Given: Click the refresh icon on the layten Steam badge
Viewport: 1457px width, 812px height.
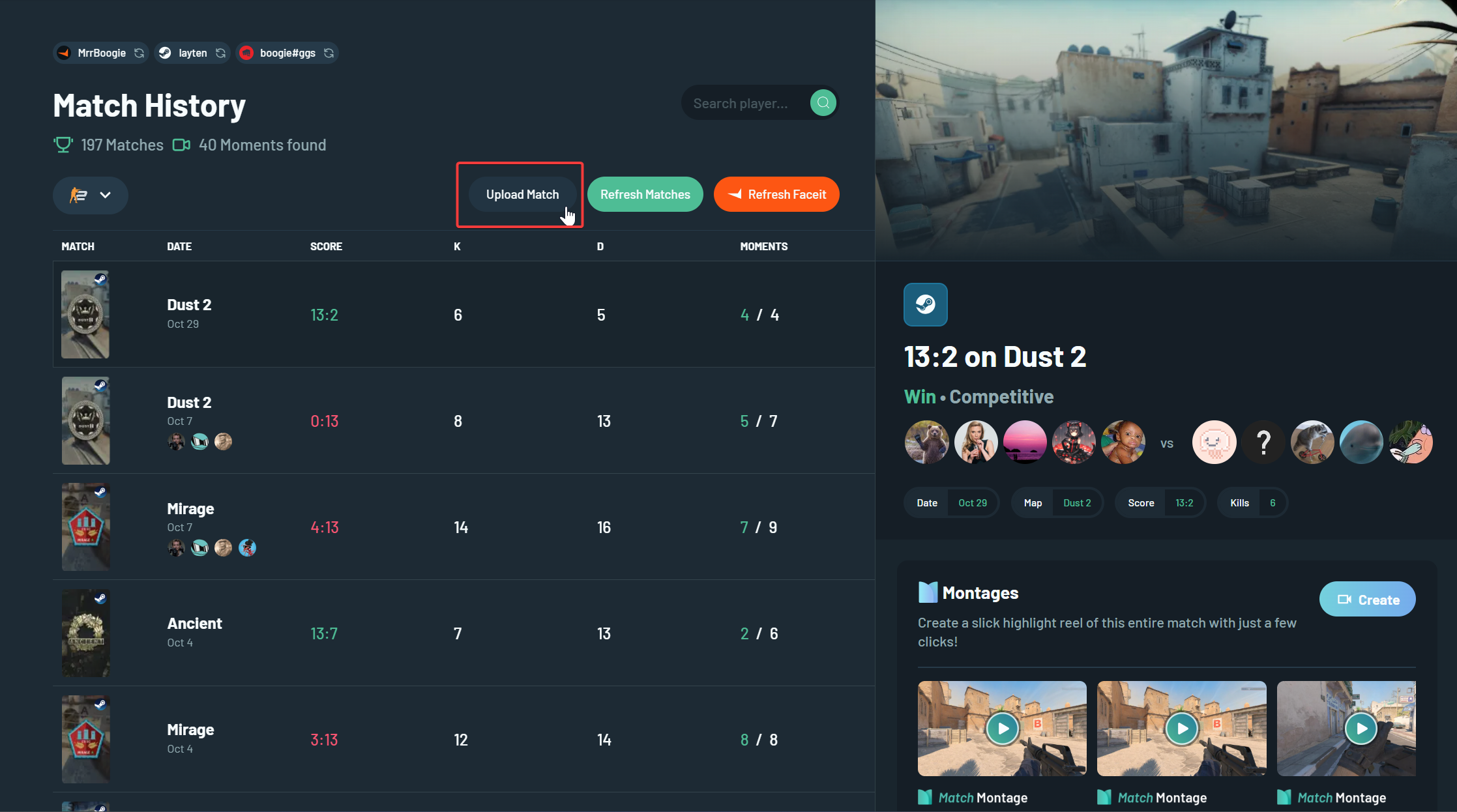Looking at the screenshot, I should point(220,53).
